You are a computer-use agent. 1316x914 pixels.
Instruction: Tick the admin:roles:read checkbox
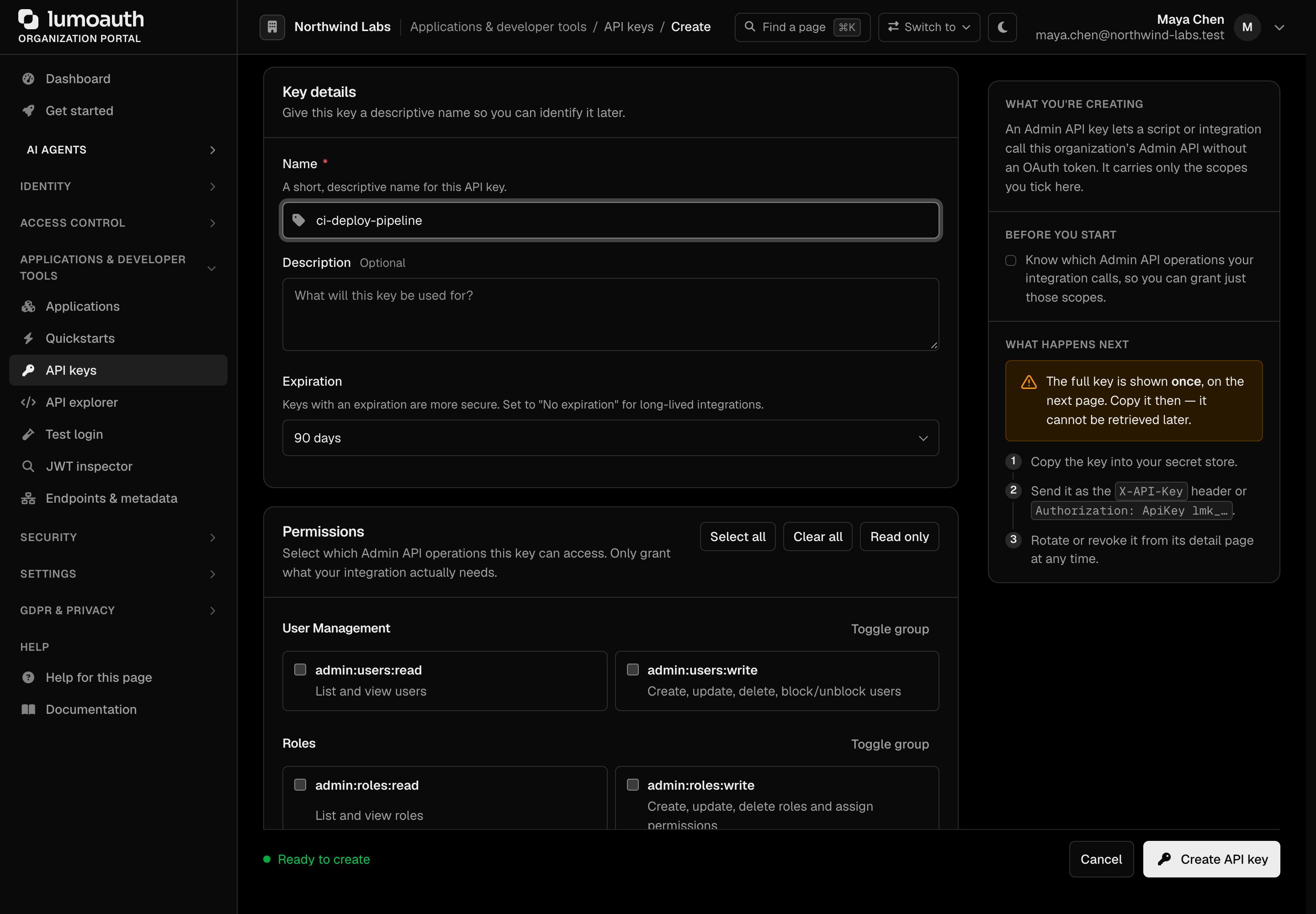pos(300,785)
